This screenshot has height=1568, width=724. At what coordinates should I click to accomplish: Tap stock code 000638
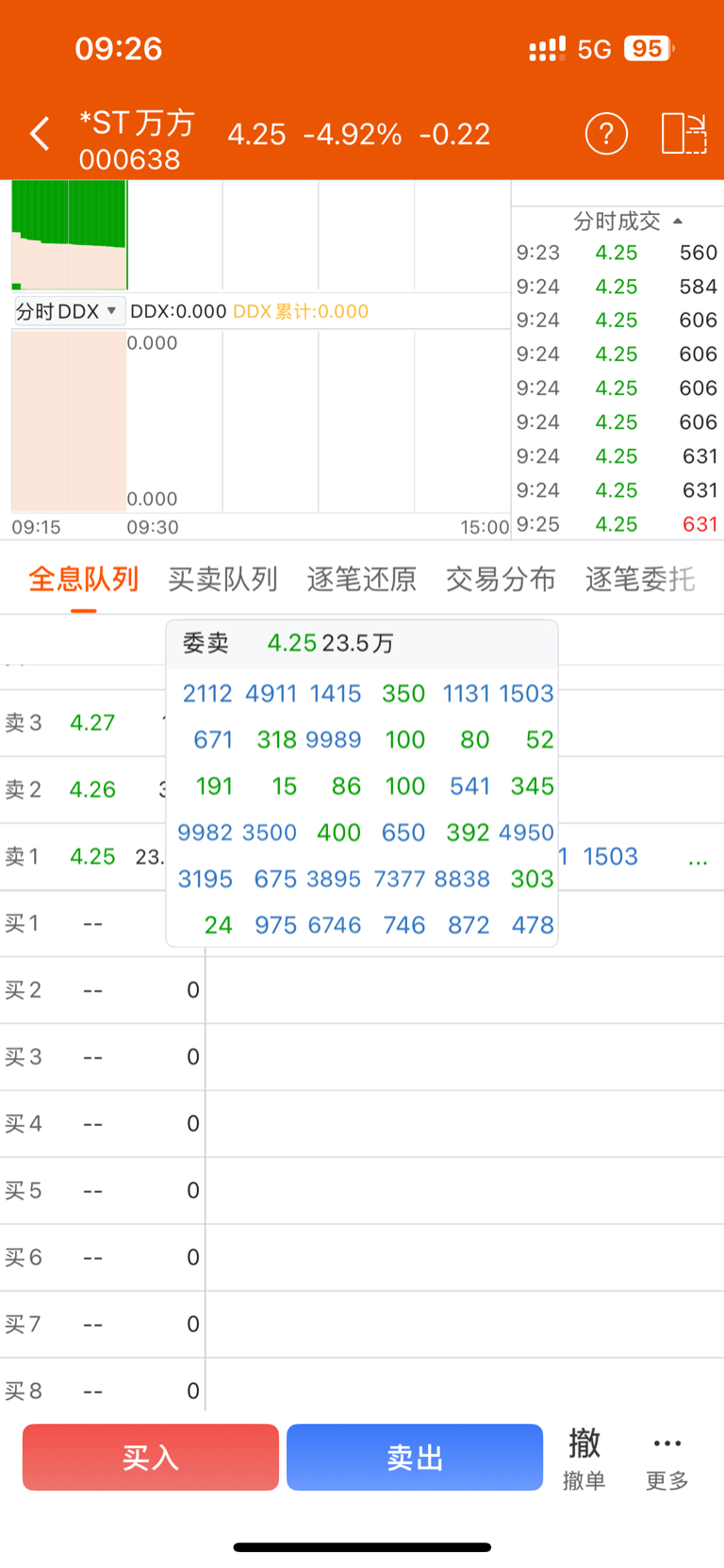[130, 159]
